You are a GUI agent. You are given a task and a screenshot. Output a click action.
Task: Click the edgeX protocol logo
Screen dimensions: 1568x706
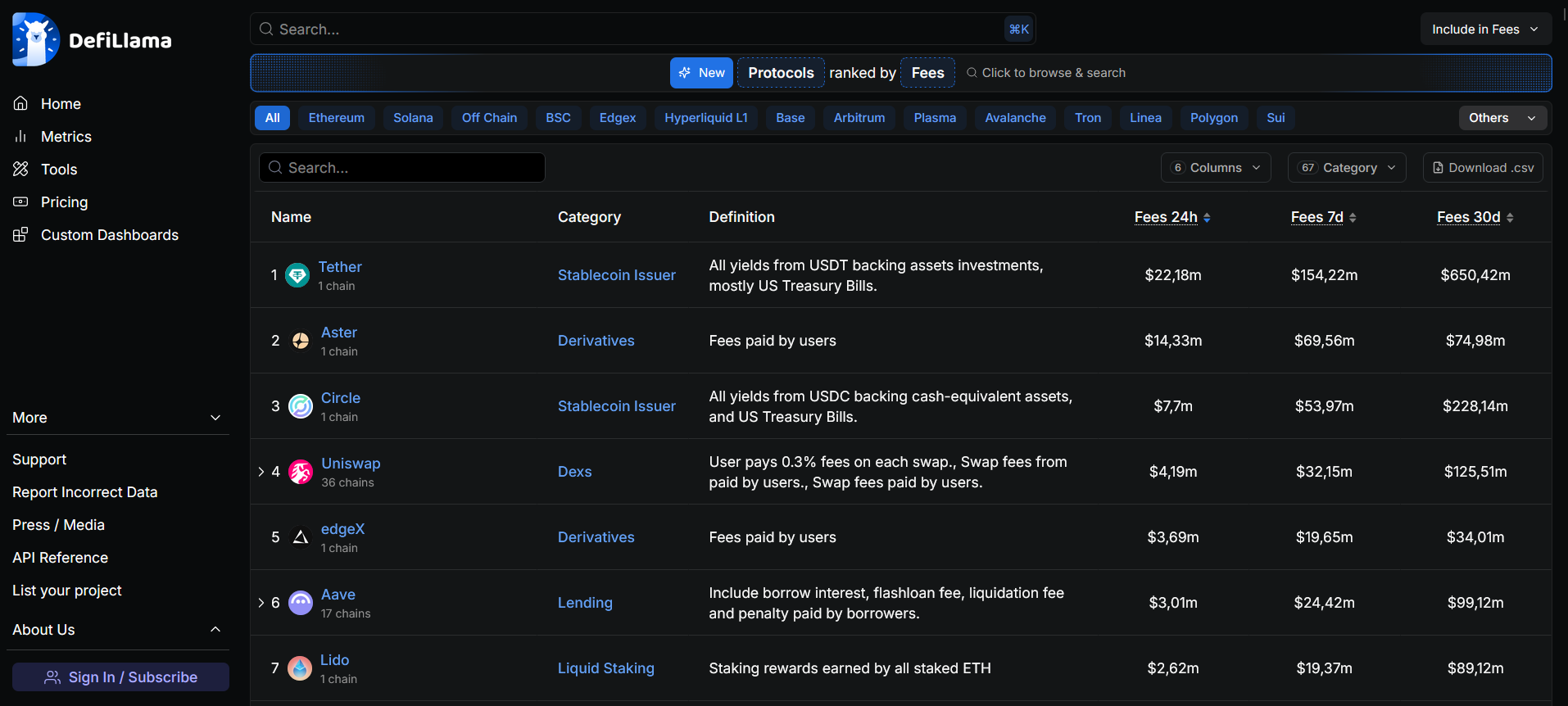coord(301,537)
